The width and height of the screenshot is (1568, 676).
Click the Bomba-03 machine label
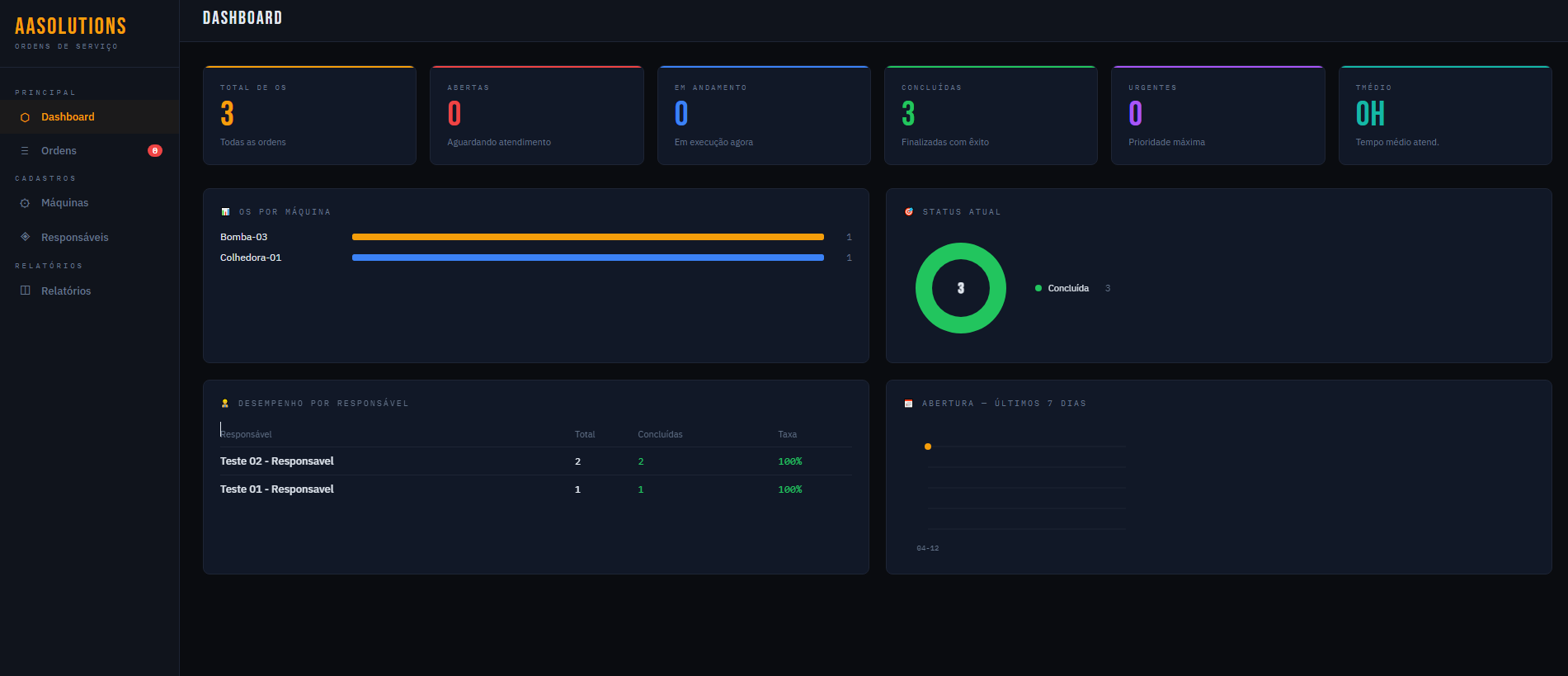(x=243, y=237)
